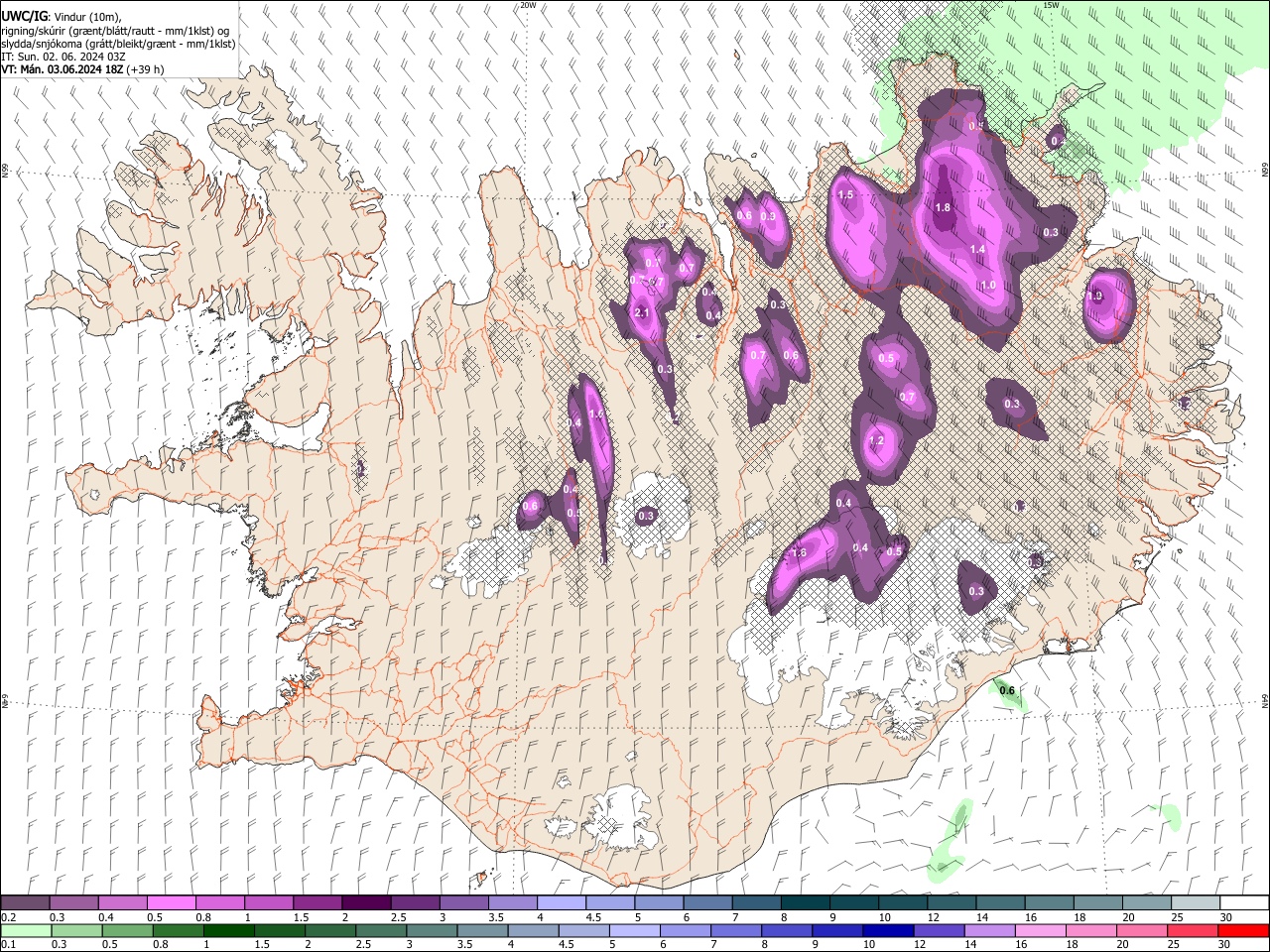The image size is (1270, 952).
Task: Pick the deep blue swatch after lower 10
Action: [888, 931]
